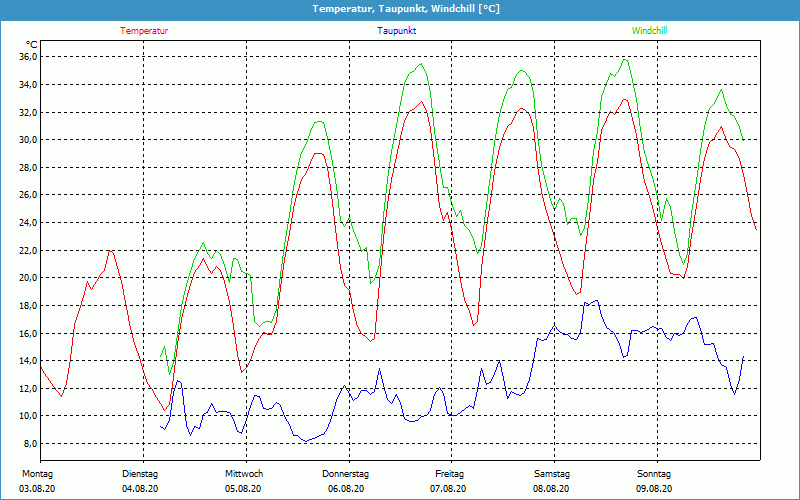The width and height of the screenshot is (800, 500).
Task: Select the Sonntag day label
Action: (x=654, y=474)
